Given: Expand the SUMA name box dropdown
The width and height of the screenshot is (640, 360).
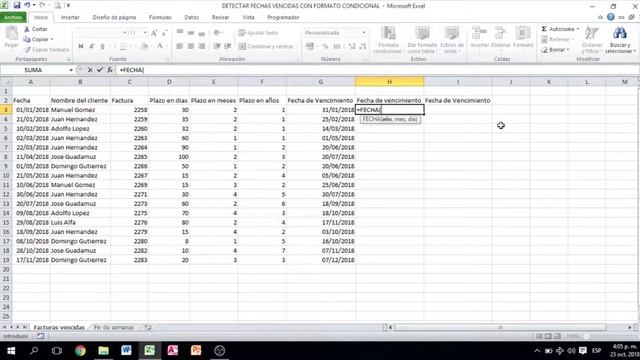Looking at the screenshot, I should click(x=71, y=70).
